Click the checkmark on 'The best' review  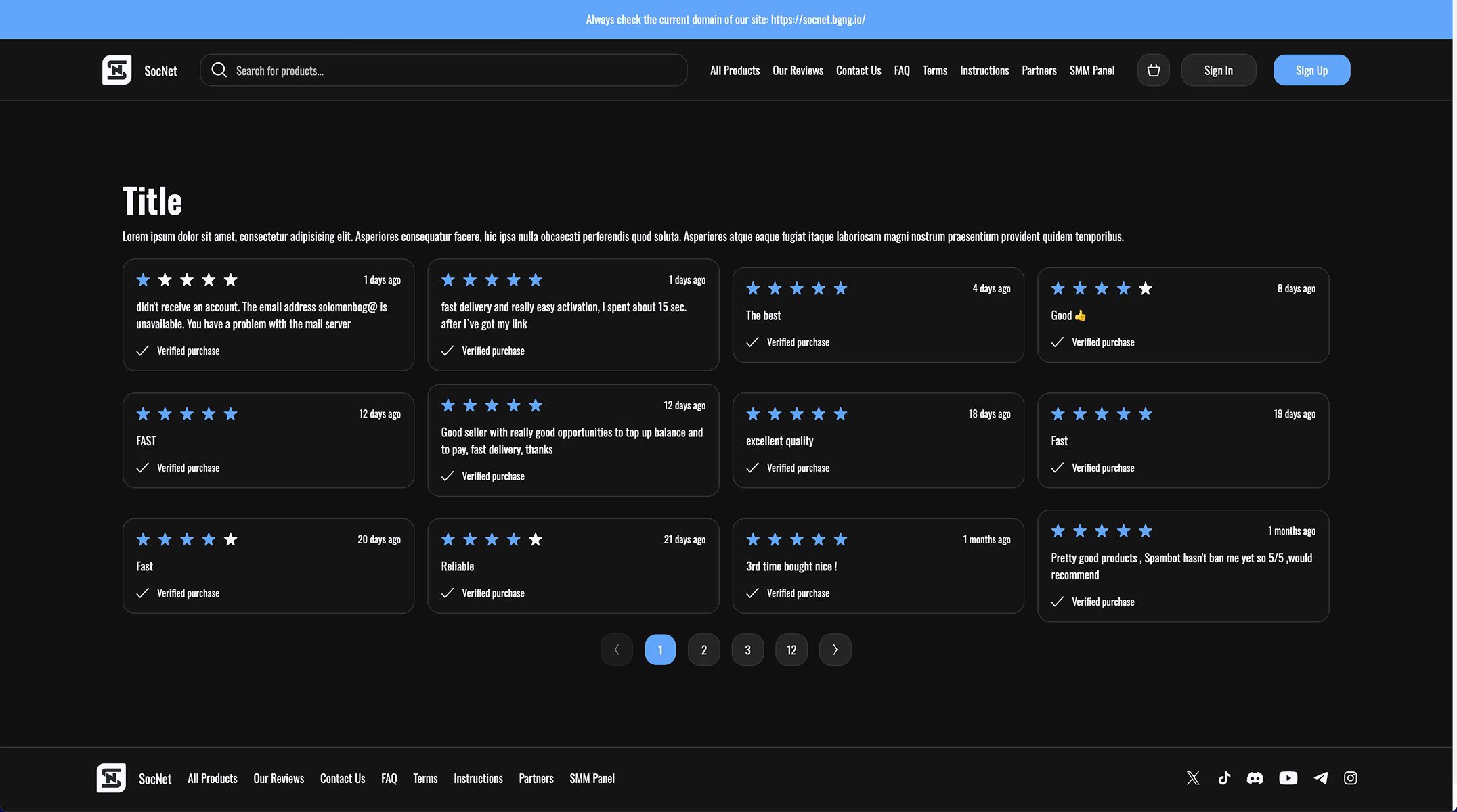[x=752, y=342]
